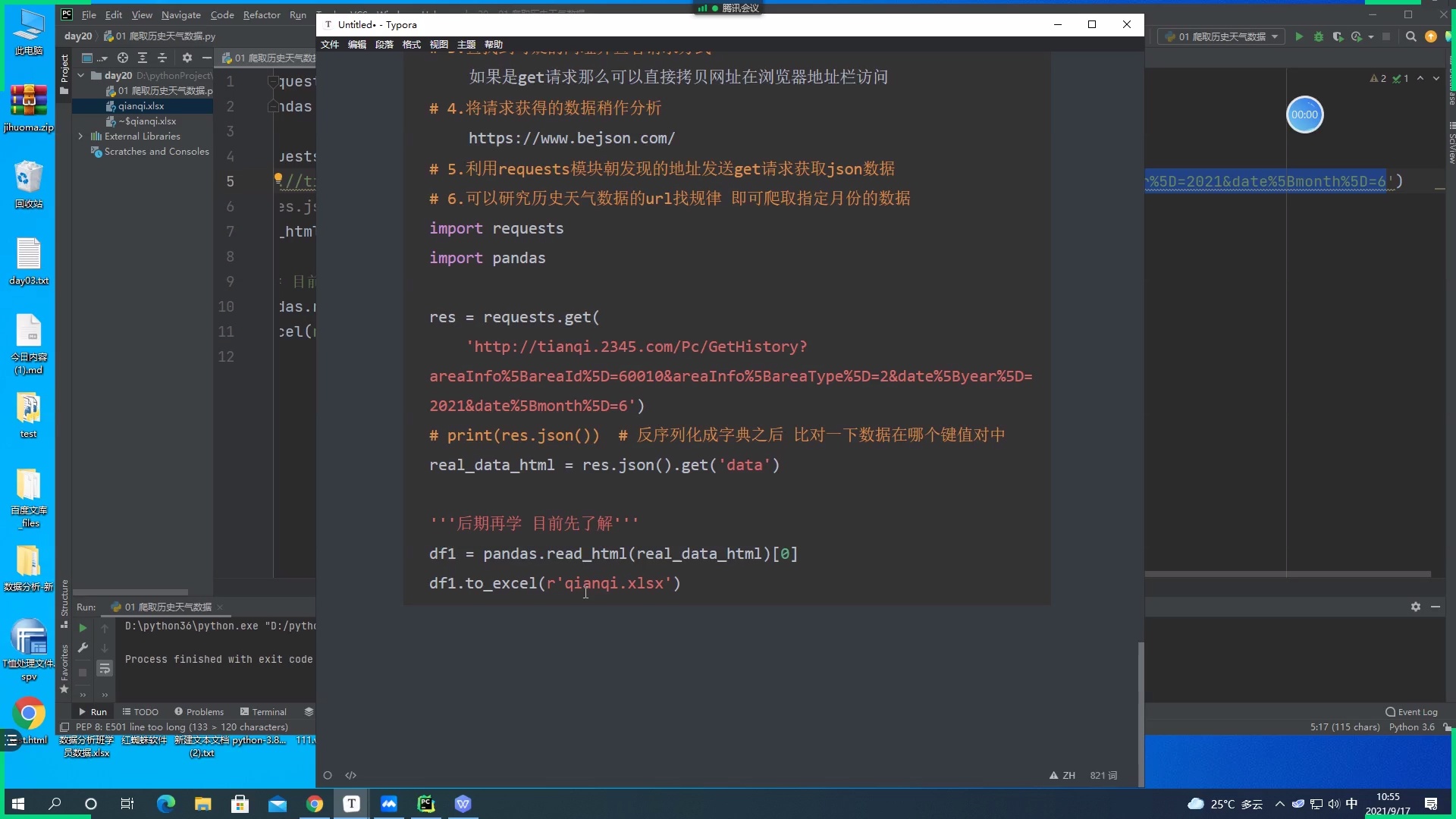The width and height of the screenshot is (1456, 819).
Task: Run with coverage using the coverage icon
Action: [1338, 36]
